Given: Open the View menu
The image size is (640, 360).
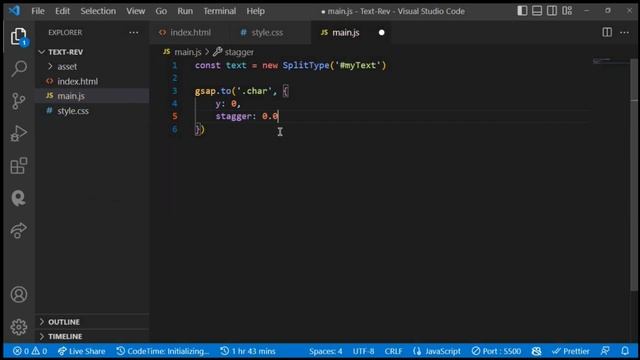Looking at the screenshot, I should 136,11.
